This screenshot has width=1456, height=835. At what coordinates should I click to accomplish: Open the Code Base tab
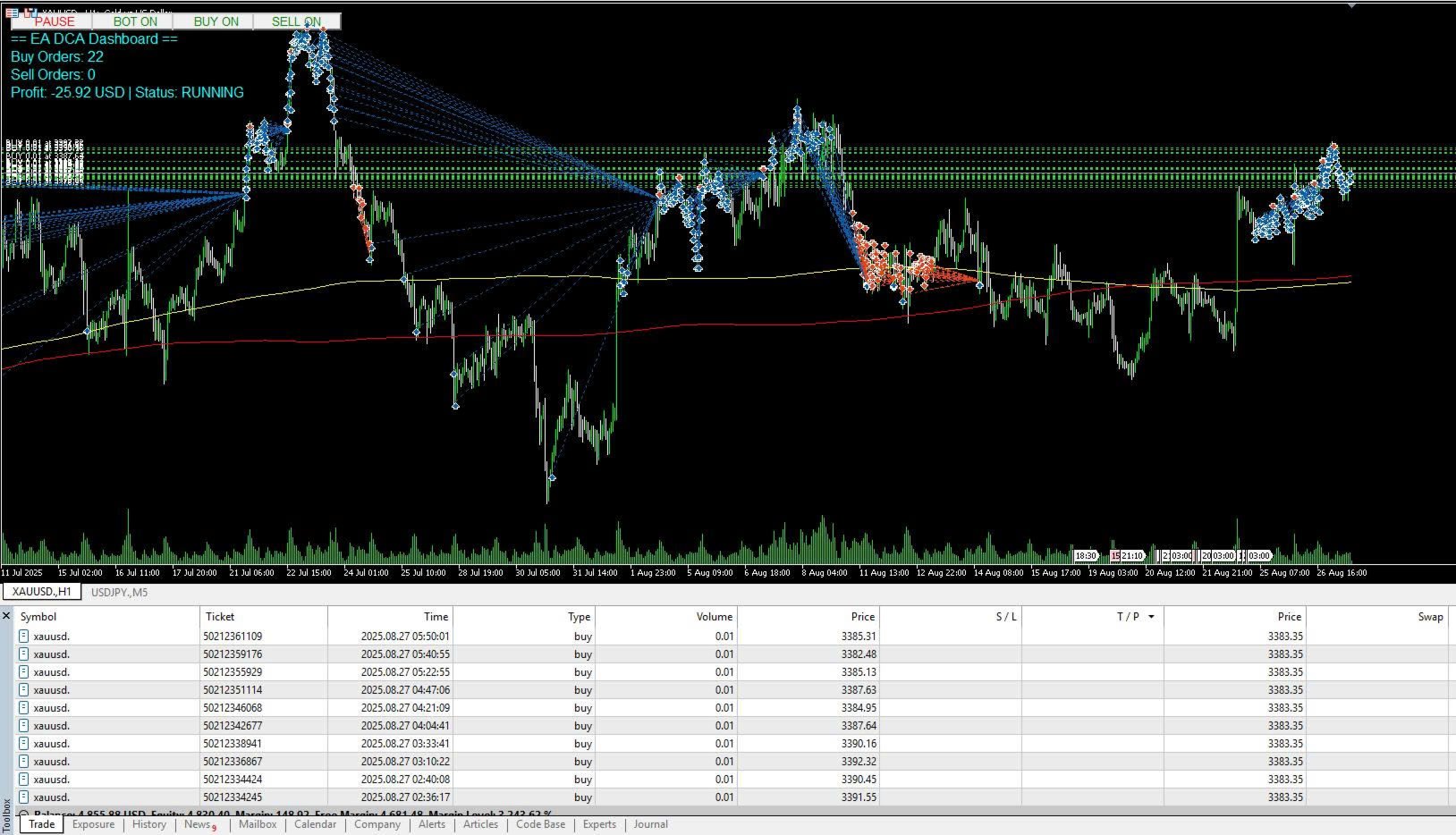coord(541,824)
